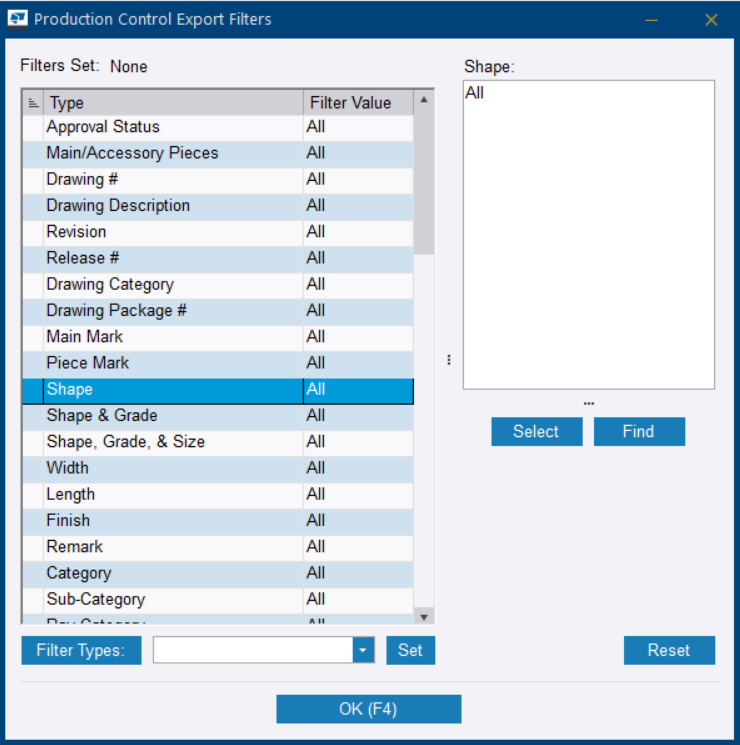The width and height of the screenshot is (740, 745).
Task: Select the Length row
Action: 218,495
